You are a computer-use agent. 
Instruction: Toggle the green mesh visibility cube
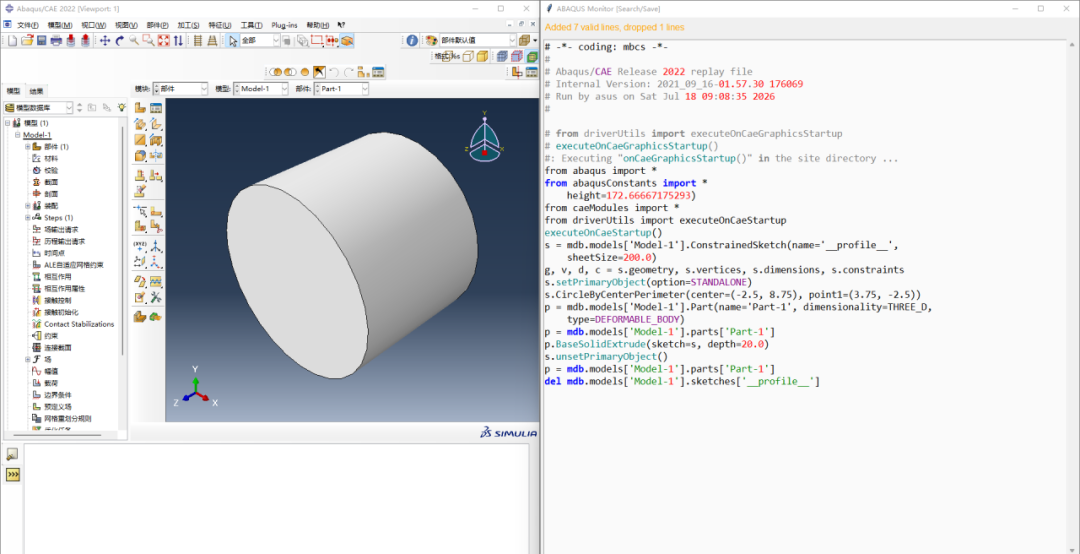pyautogui.click(x=532, y=57)
